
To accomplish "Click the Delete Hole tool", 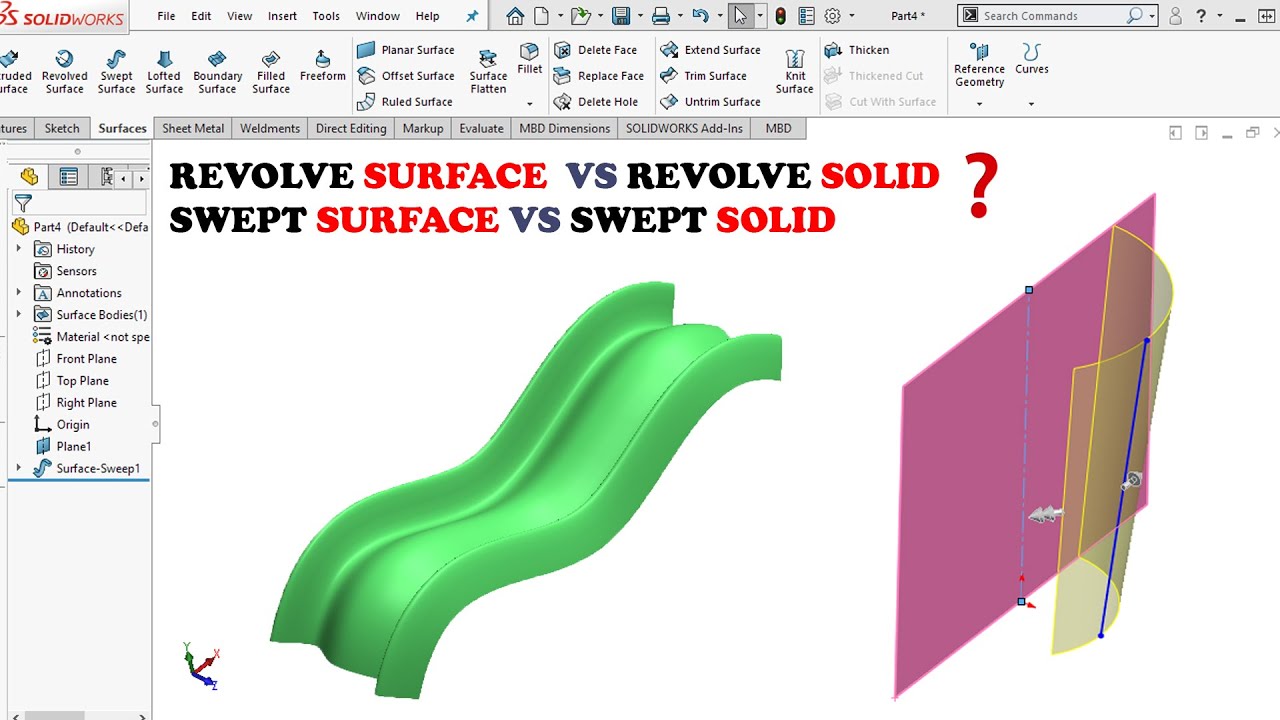I will 595,102.
